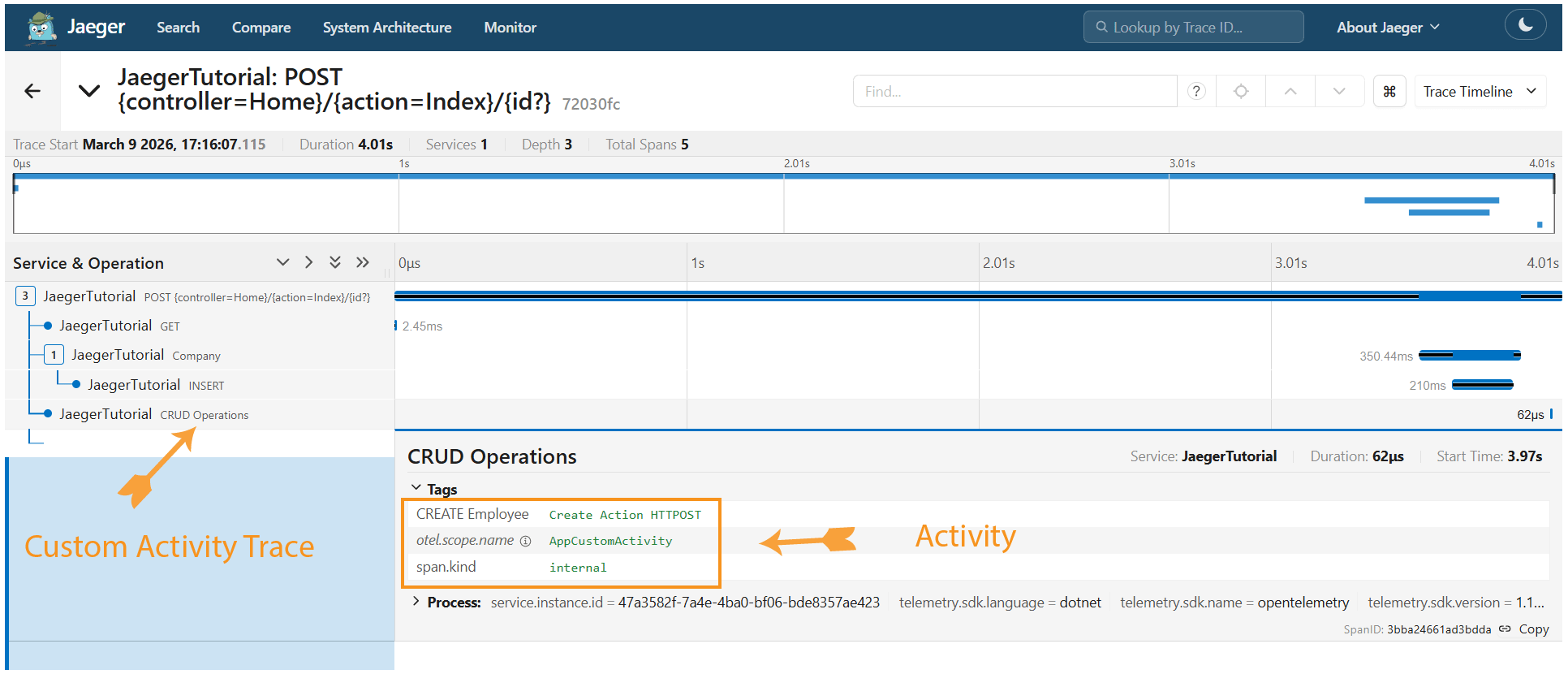Screen dimensions: 1568x674
Task: Open the System Architecture tab
Action: coord(387,27)
